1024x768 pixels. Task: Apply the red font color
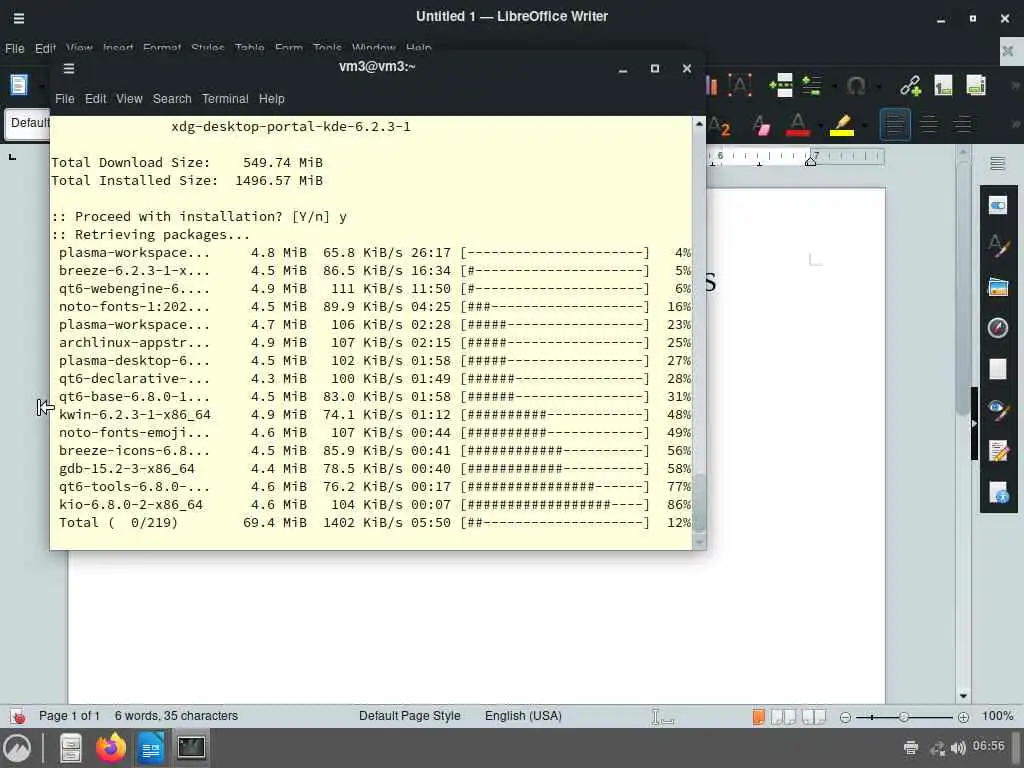[797, 124]
